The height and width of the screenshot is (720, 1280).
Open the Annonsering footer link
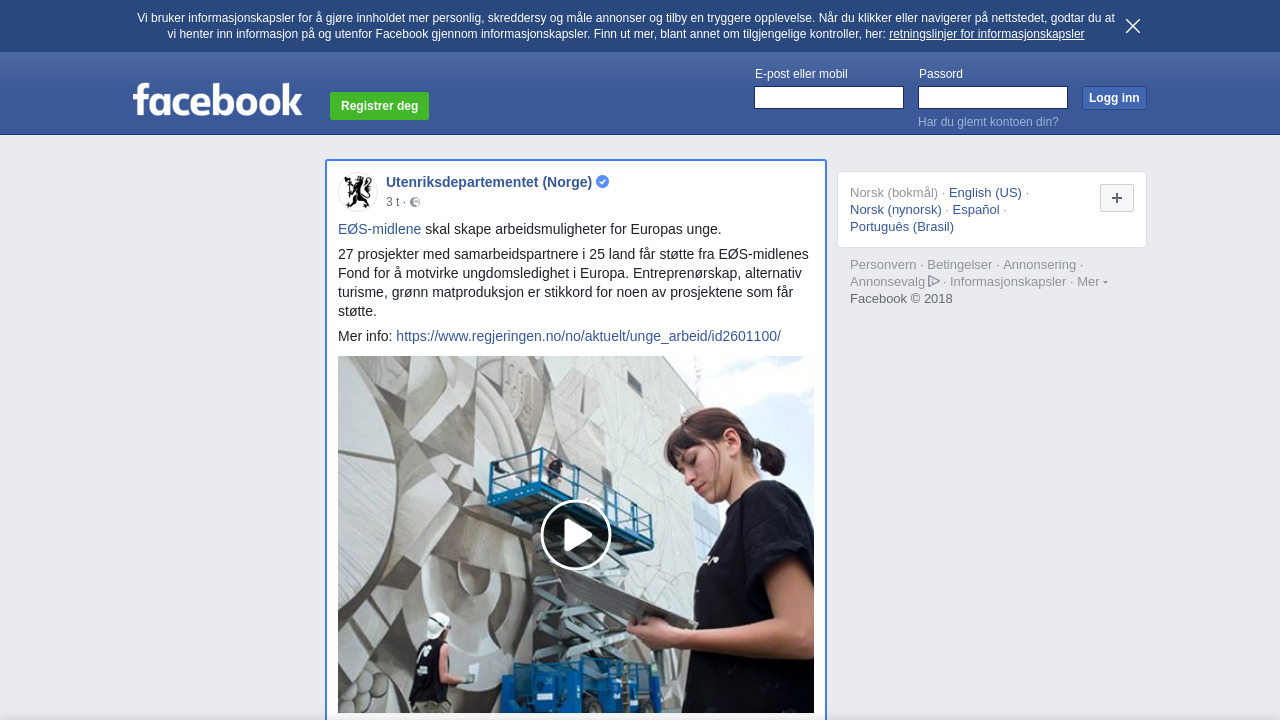click(1039, 265)
